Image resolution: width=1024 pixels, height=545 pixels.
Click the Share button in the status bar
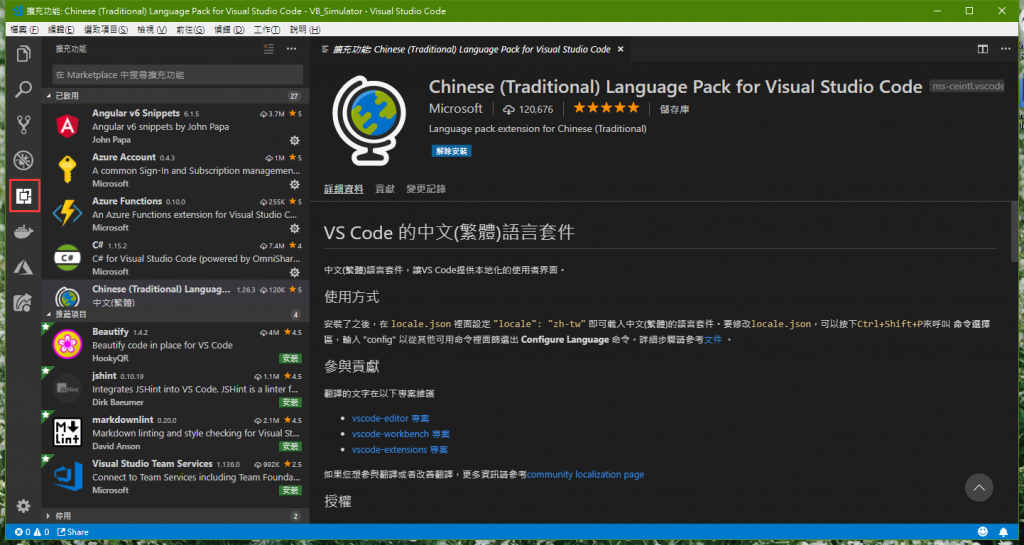point(72,532)
